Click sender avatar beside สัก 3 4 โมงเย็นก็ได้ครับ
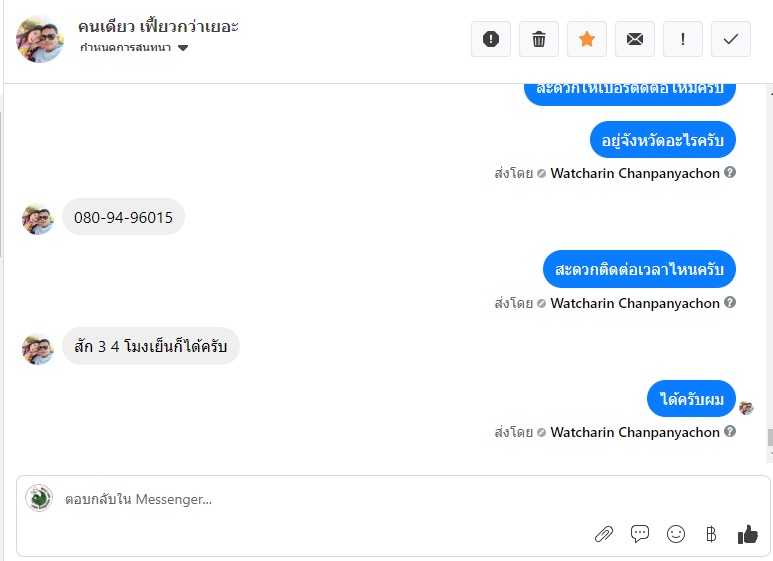Image resolution: width=773 pixels, height=561 pixels. tap(38, 348)
